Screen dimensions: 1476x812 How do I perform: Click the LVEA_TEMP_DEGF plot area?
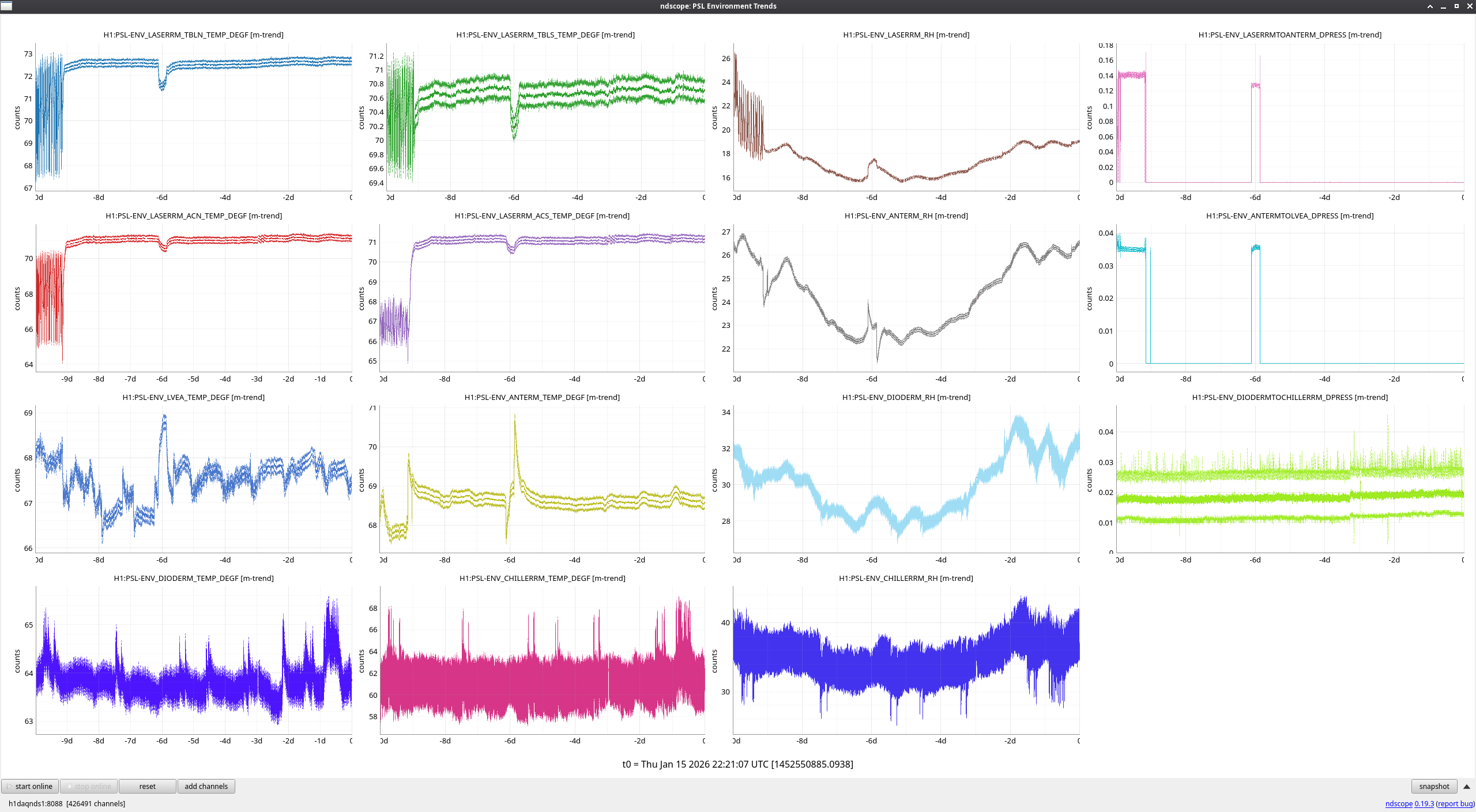(x=193, y=478)
